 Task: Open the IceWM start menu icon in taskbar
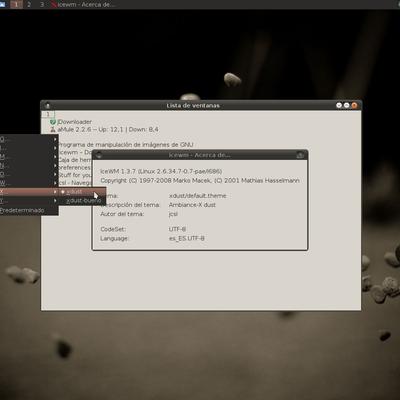3,4
